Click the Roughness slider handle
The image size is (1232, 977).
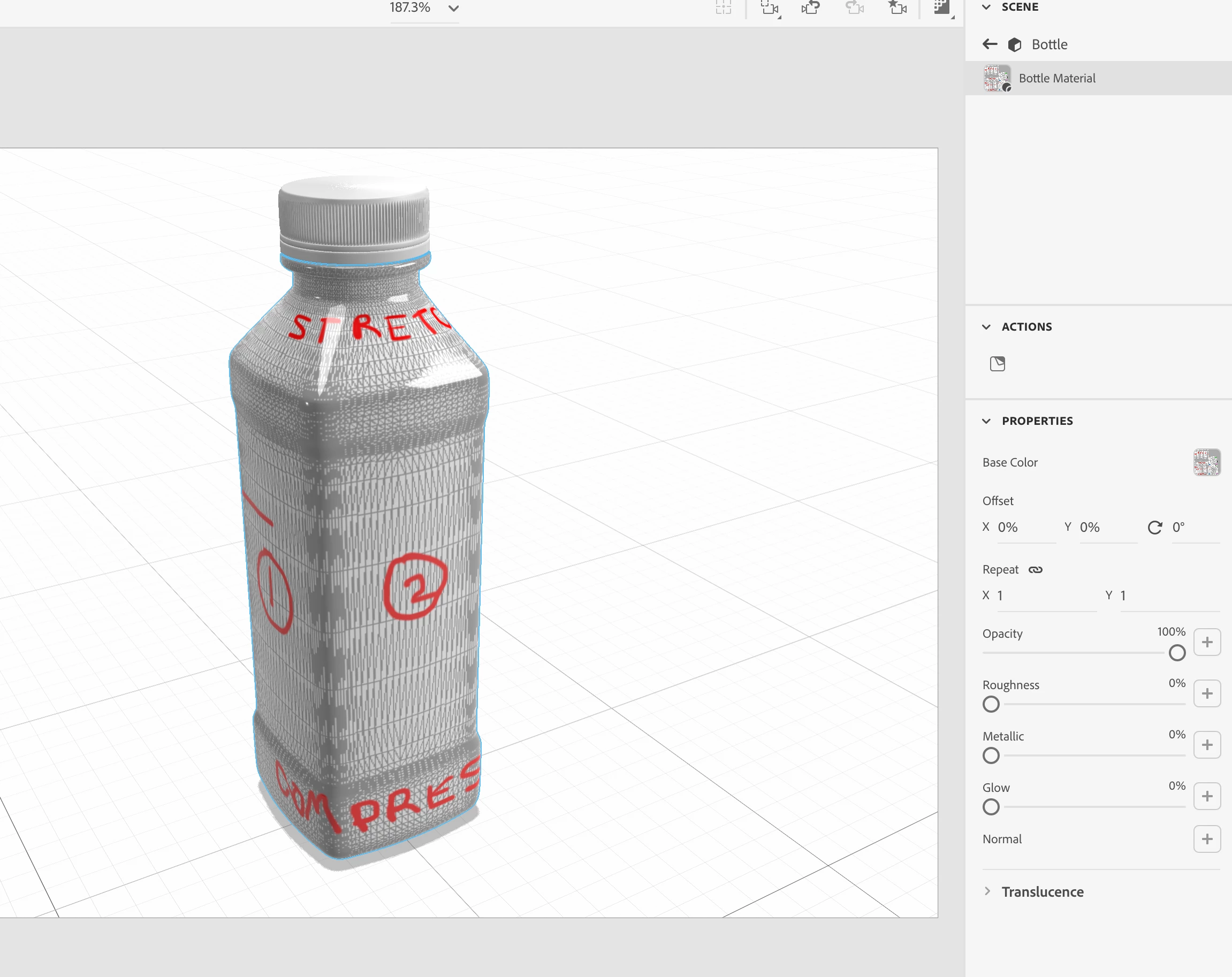pos(991,705)
